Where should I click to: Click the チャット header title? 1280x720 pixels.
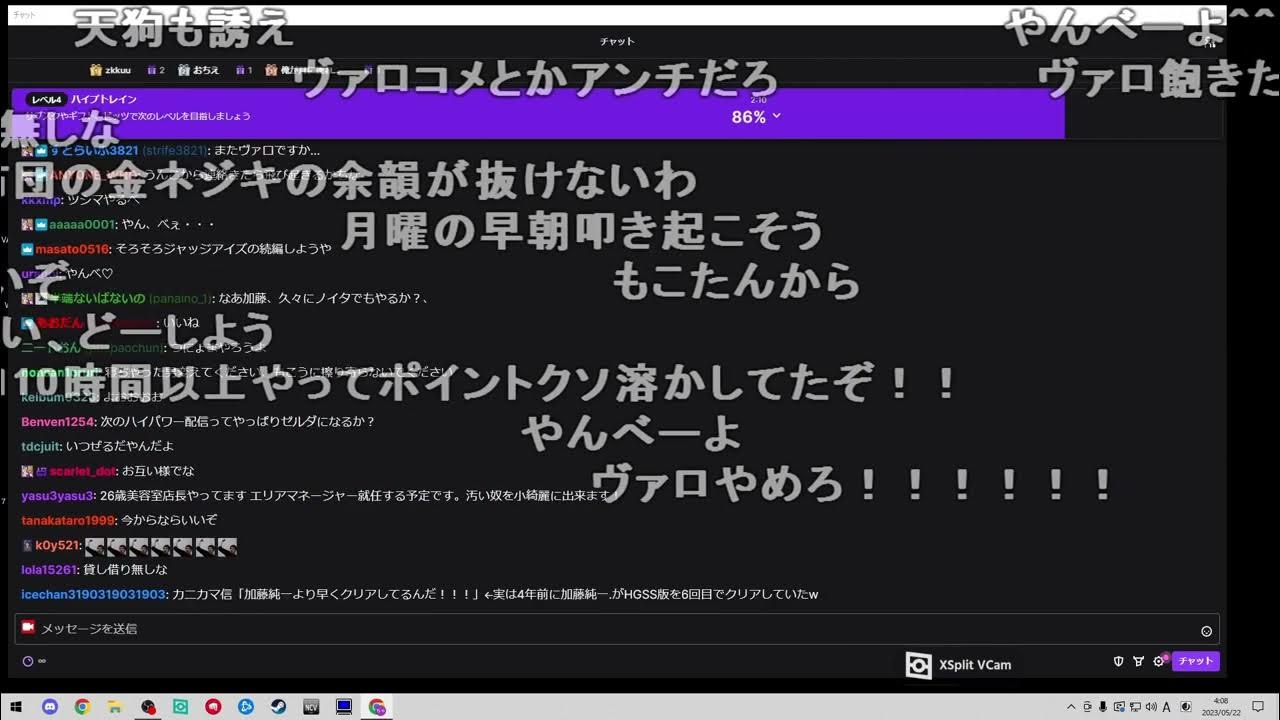pyautogui.click(x=617, y=41)
